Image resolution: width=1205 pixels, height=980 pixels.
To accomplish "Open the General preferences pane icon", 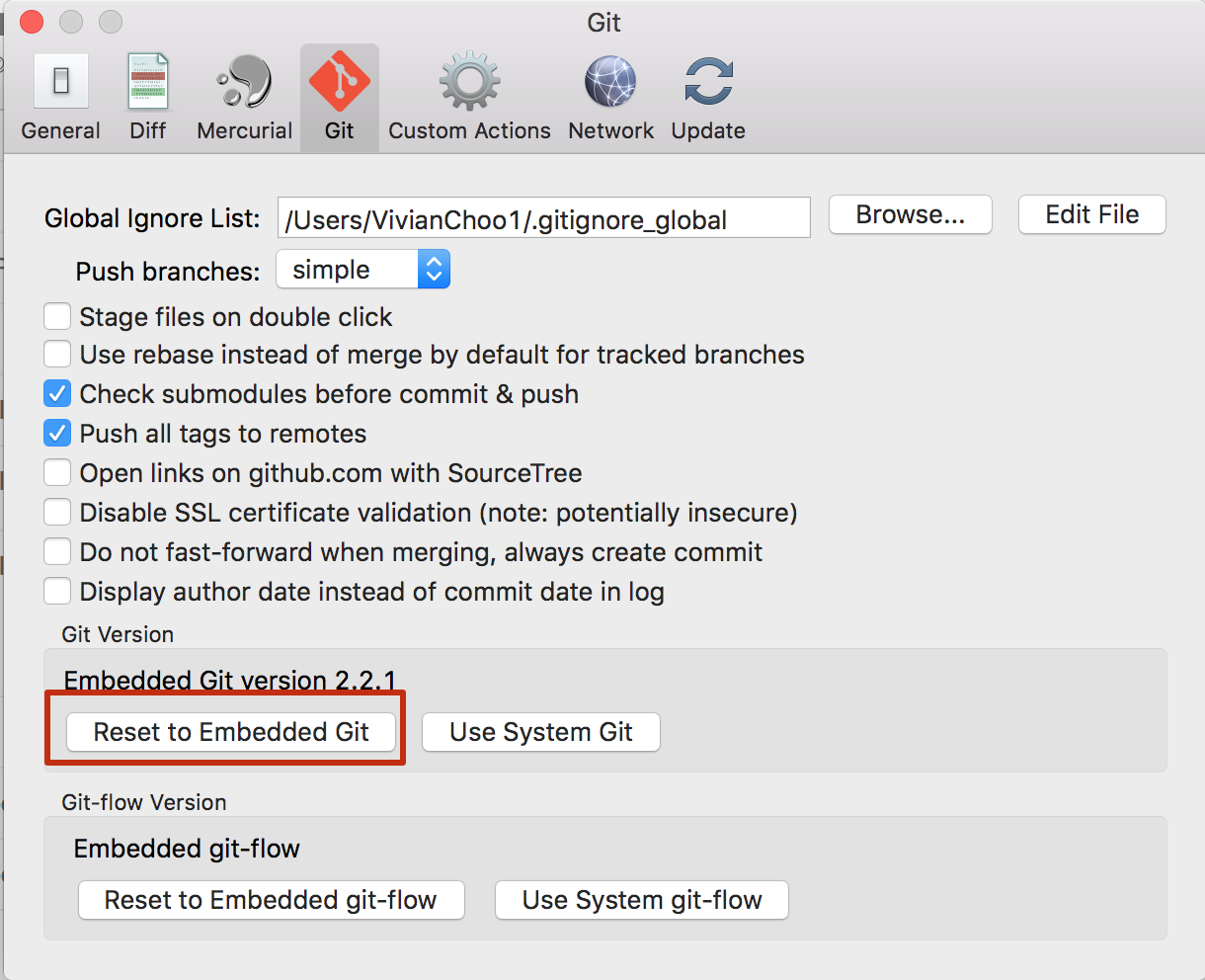I will [61, 81].
